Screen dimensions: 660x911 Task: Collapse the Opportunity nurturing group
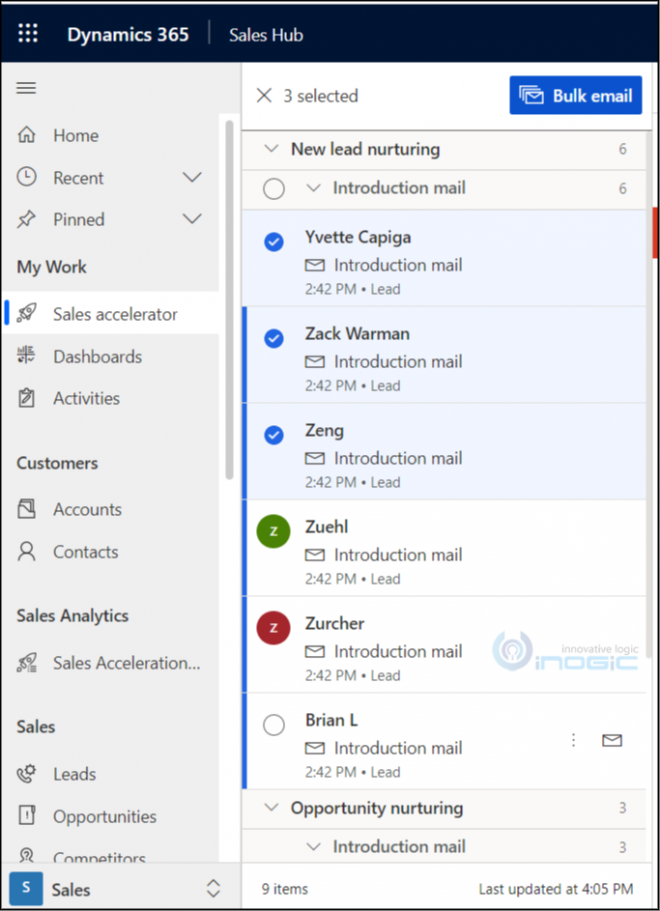click(x=271, y=808)
